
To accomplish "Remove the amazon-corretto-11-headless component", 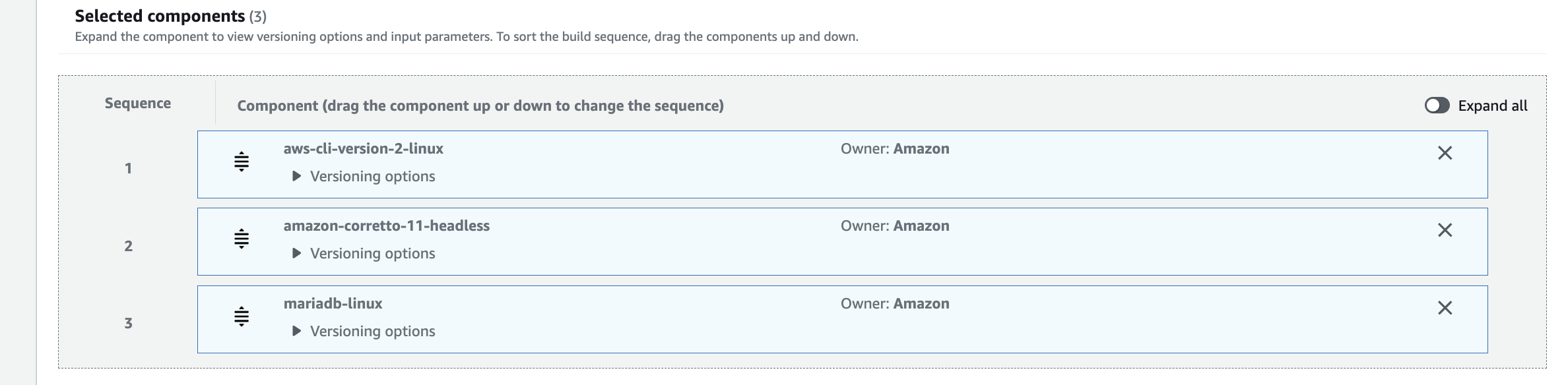I will [1445, 230].
